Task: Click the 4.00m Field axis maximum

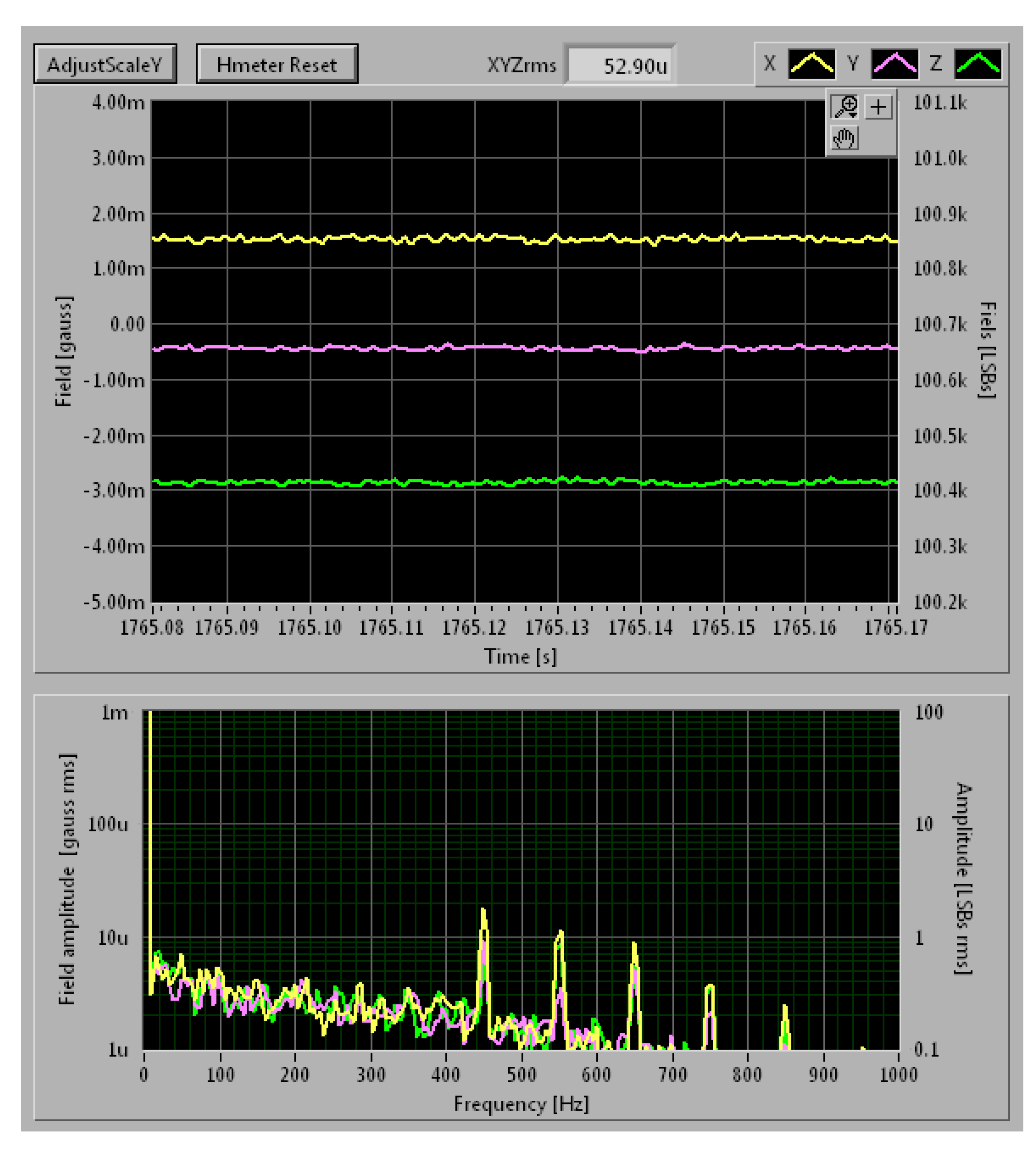Action: click(x=118, y=103)
